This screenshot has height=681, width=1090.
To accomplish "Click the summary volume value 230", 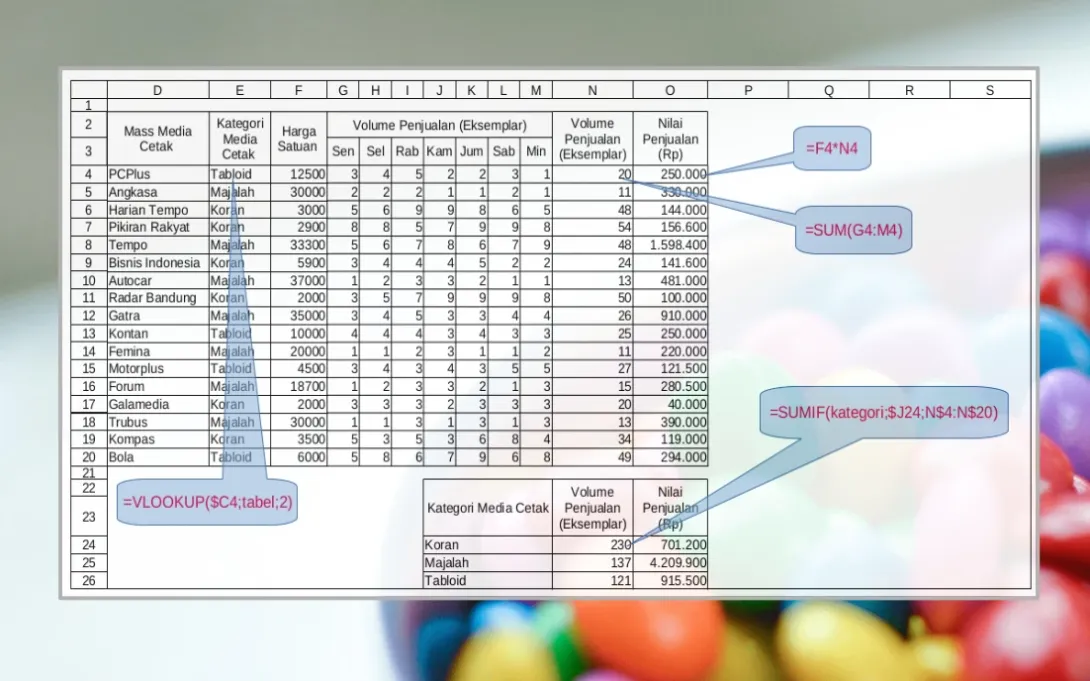I will click(x=592, y=545).
